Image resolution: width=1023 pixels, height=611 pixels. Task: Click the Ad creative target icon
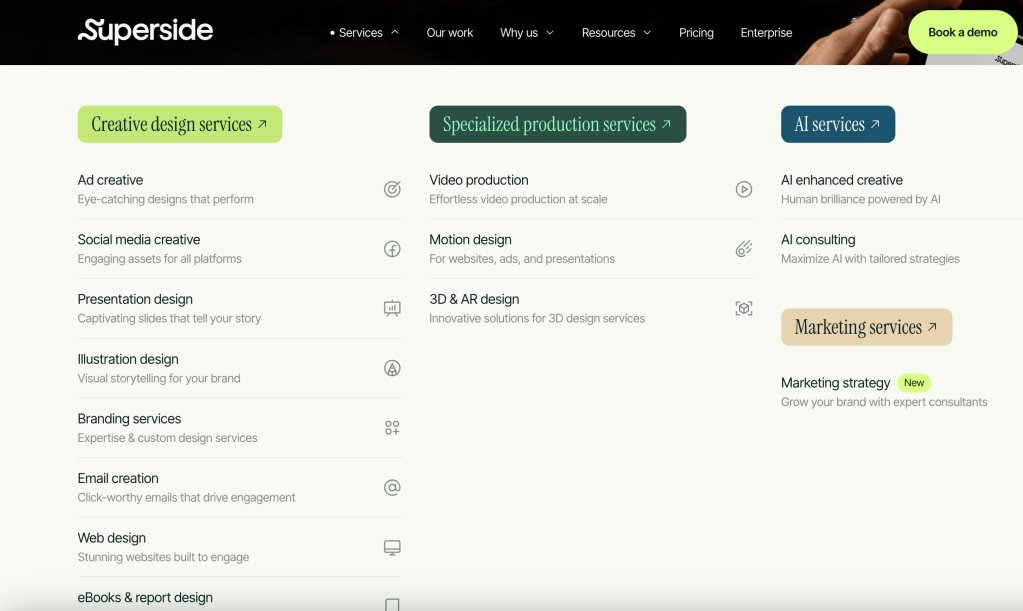click(x=392, y=189)
